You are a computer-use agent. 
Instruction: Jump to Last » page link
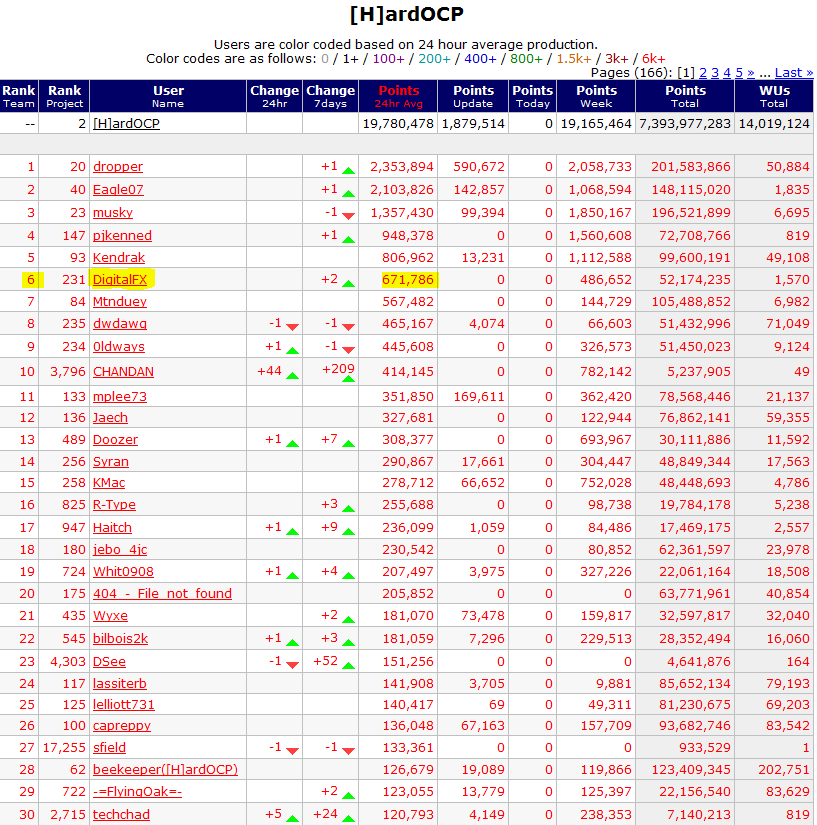click(794, 73)
